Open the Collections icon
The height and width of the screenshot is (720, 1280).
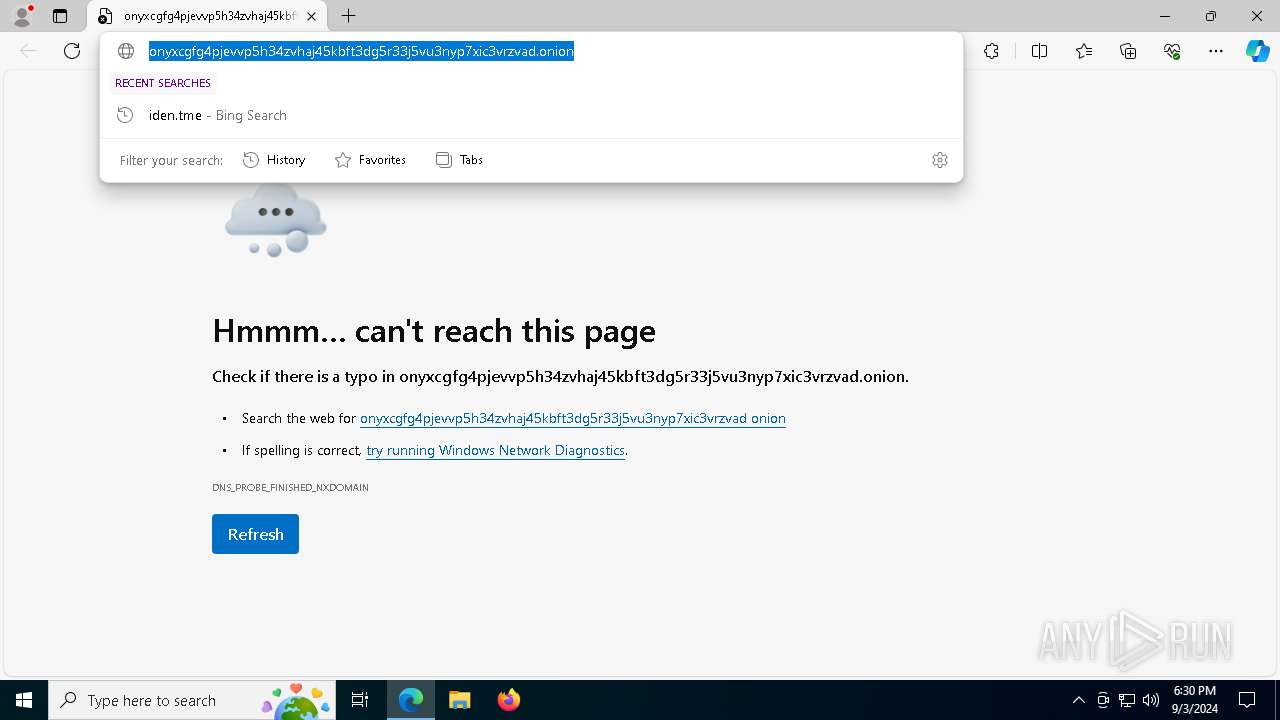[1128, 51]
